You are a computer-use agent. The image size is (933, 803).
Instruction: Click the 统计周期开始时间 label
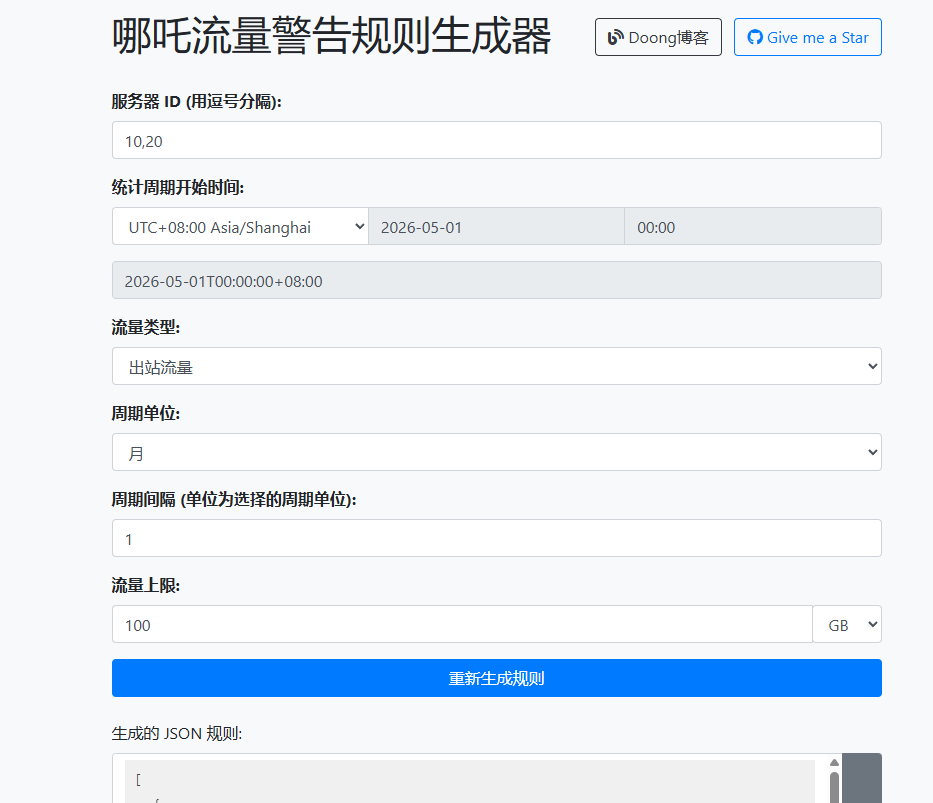[x=178, y=187]
